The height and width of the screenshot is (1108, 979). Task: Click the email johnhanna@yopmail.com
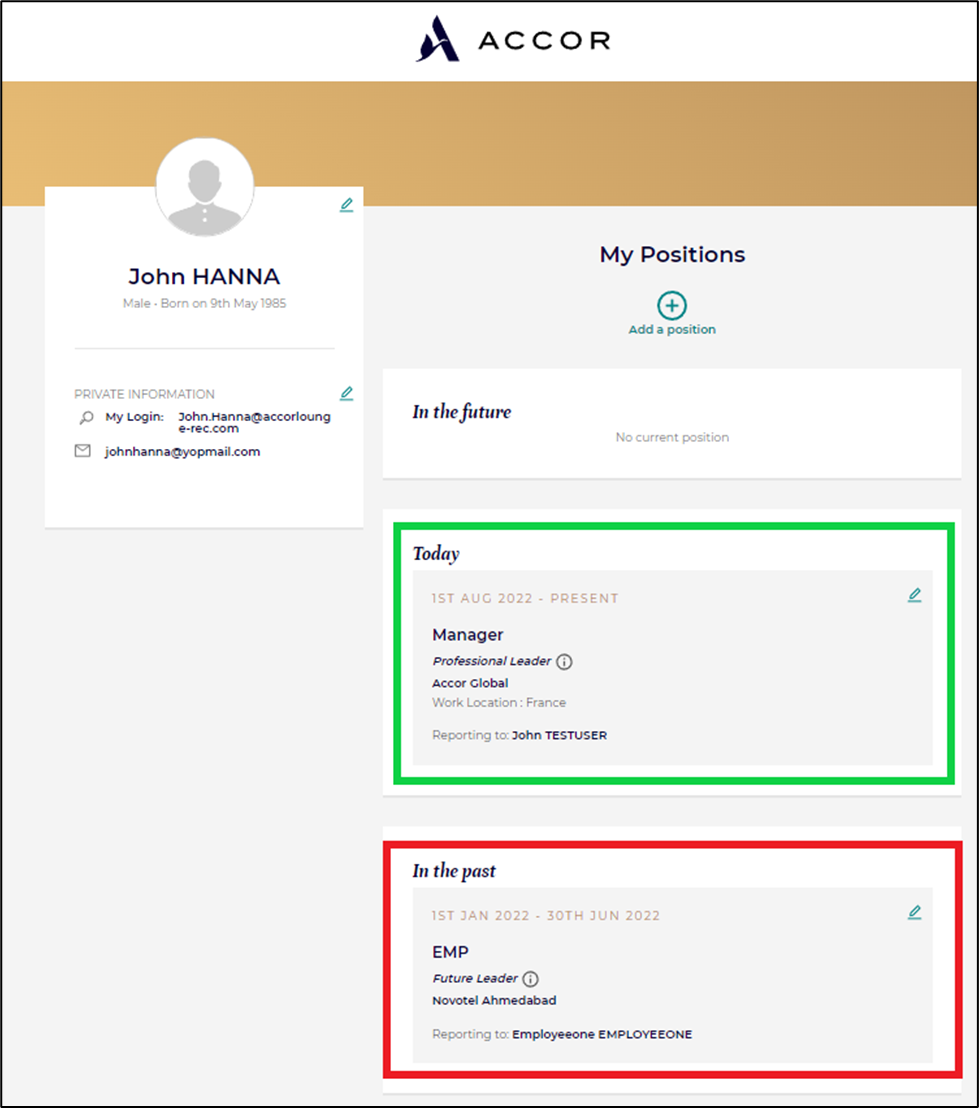pyautogui.click(x=182, y=452)
